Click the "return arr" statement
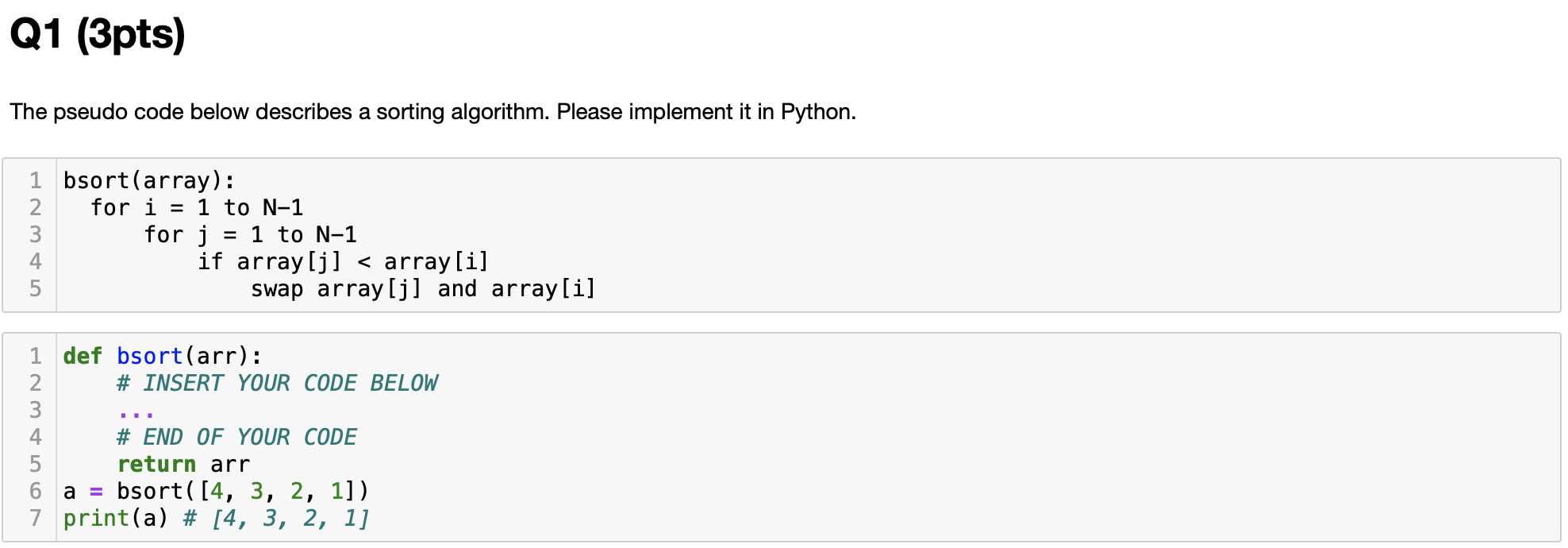 (x=183, y=465)
